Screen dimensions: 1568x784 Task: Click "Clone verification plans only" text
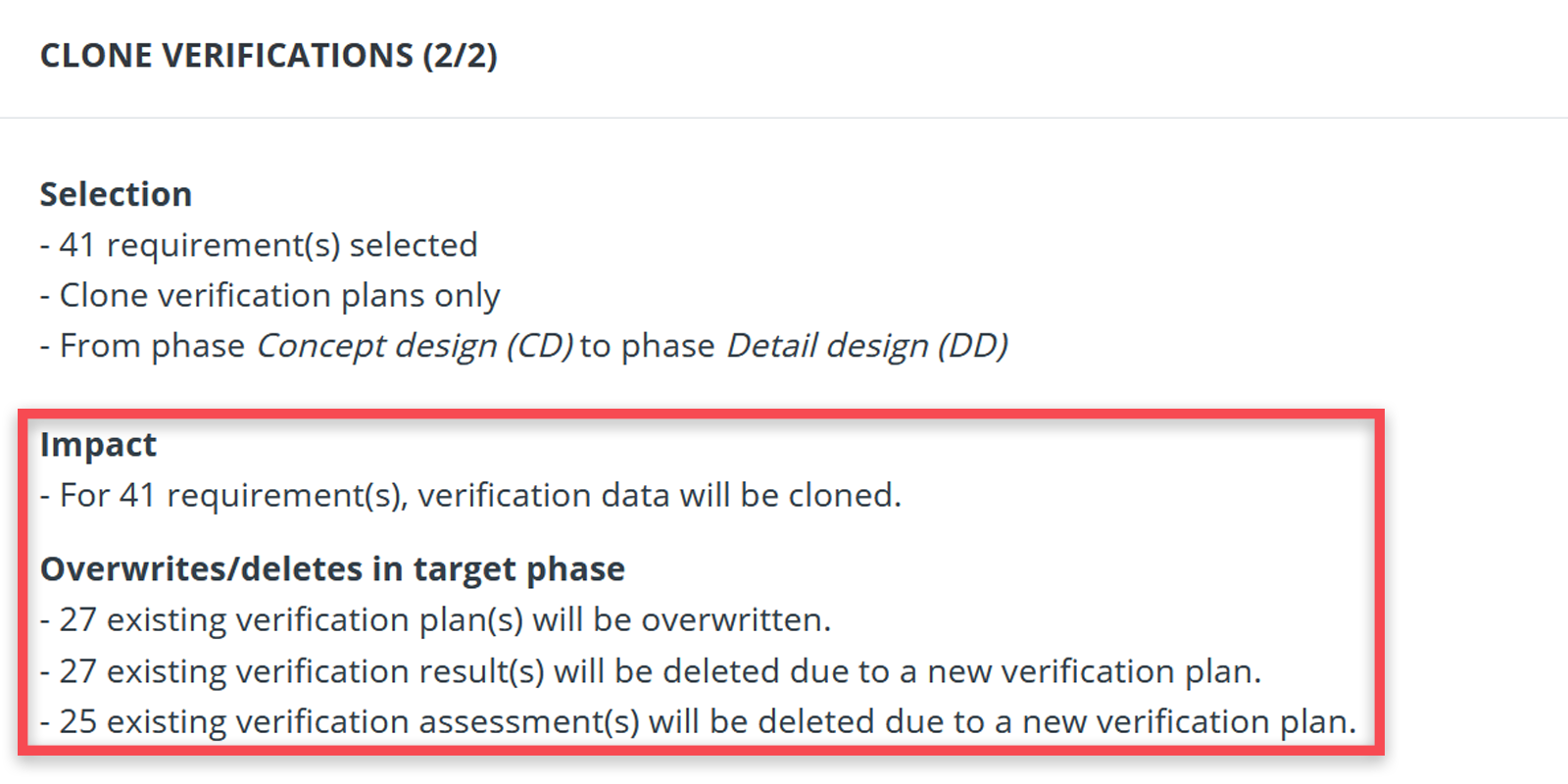pyautogui.click(x=279, y=296)
